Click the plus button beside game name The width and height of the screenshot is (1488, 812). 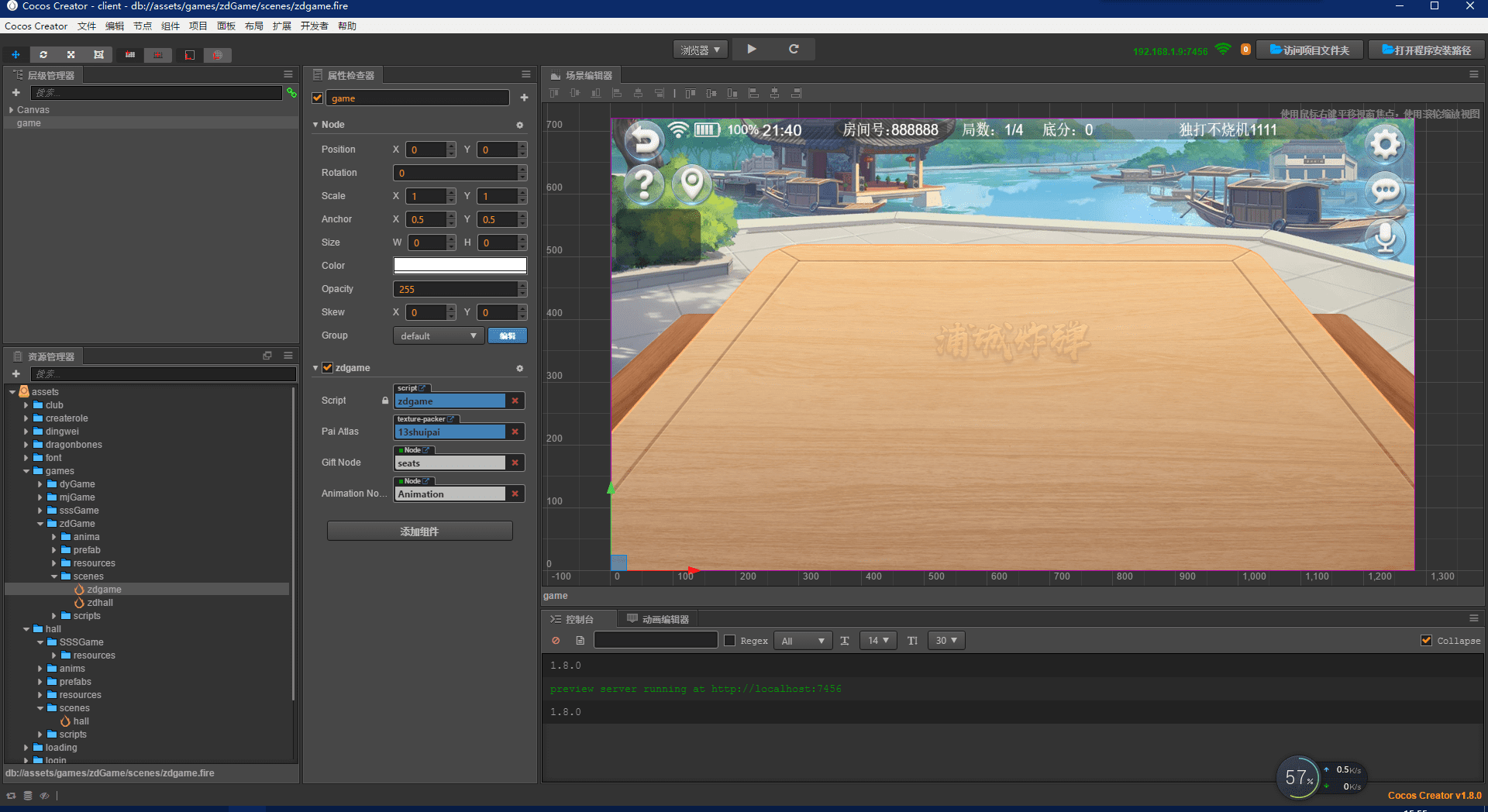524,98
